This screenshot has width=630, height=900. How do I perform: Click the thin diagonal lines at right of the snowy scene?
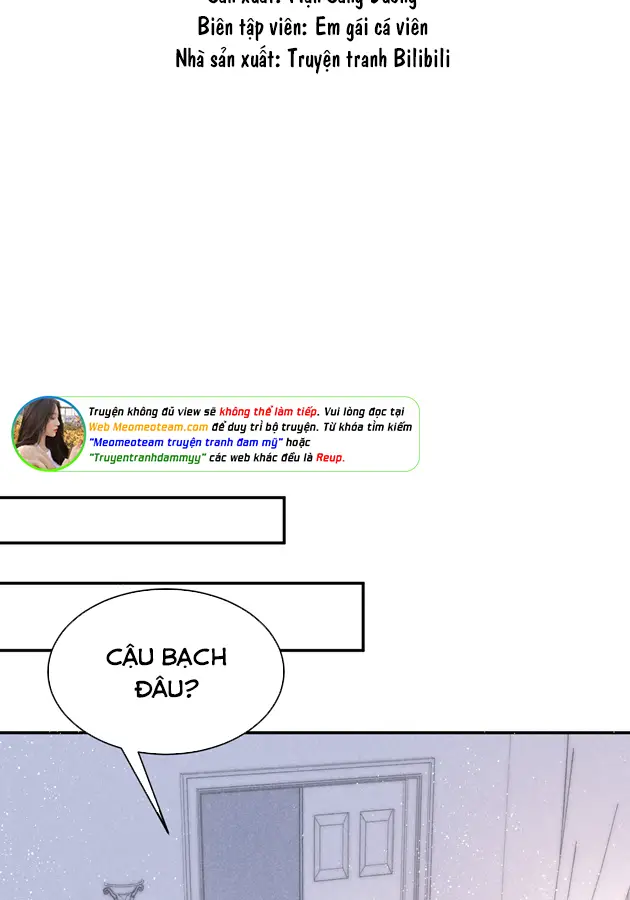570,820
